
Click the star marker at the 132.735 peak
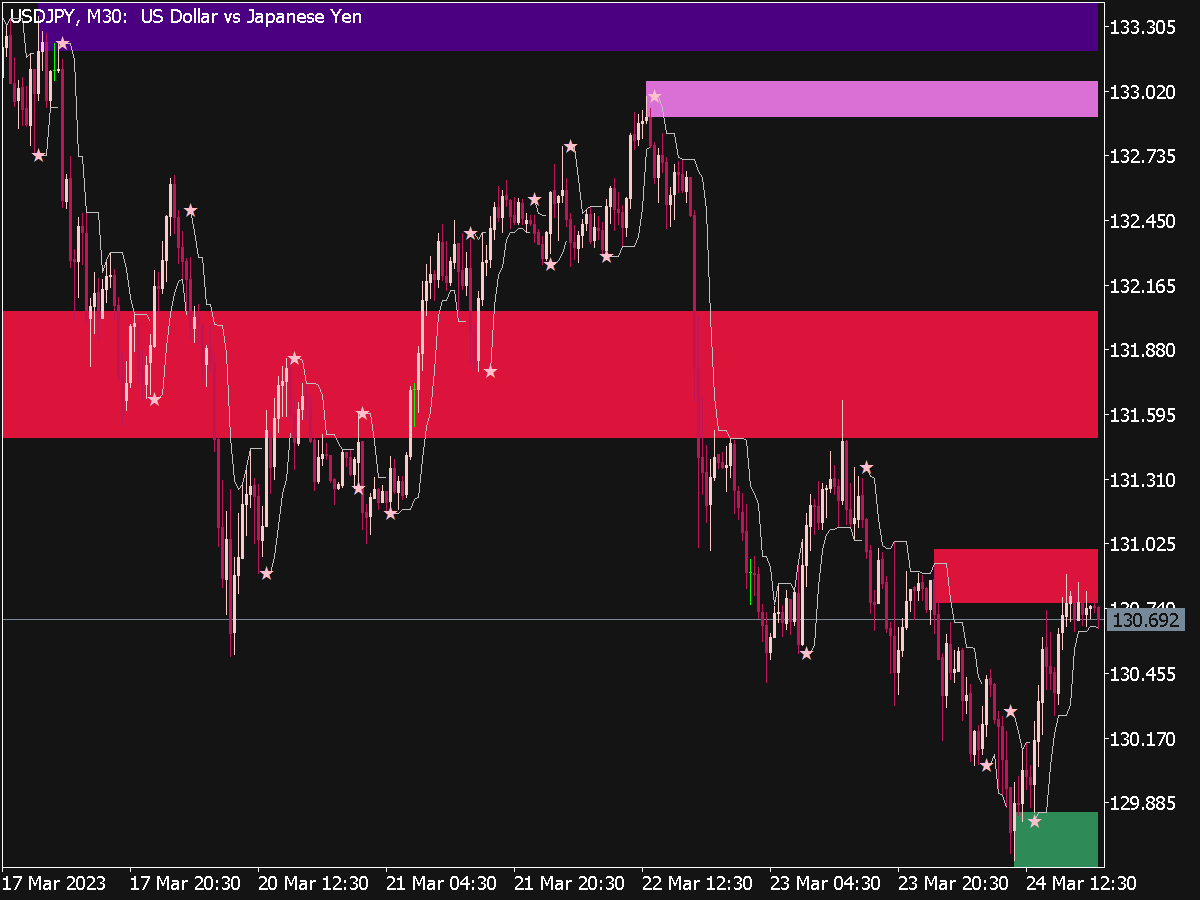571,147
